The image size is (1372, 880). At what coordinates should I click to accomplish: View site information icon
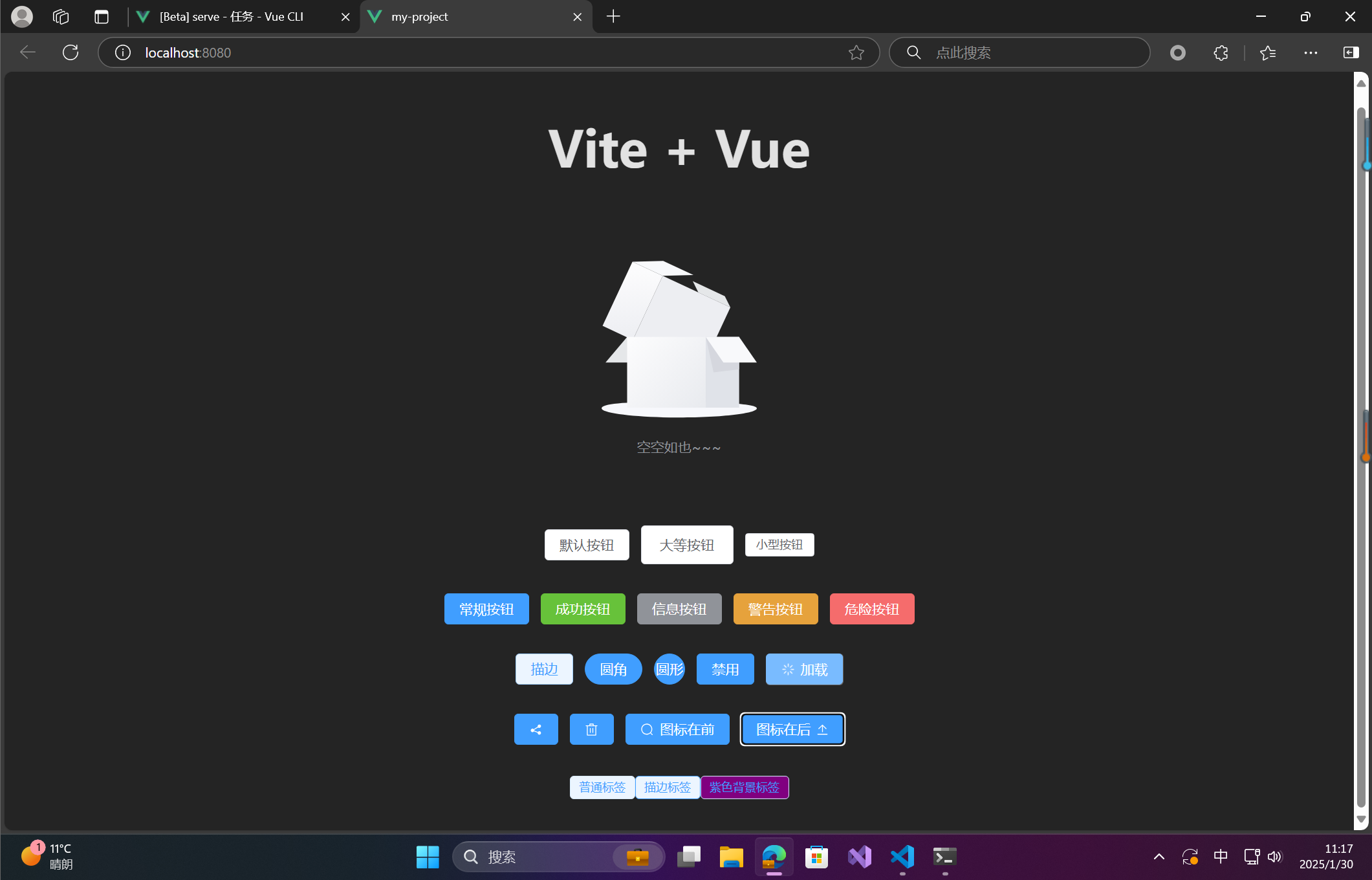(123, 52)
